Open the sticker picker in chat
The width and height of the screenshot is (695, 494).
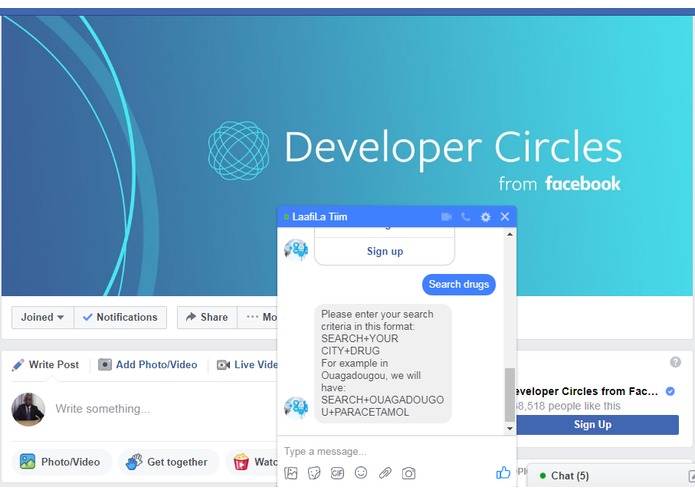click(x=314, y=473)
